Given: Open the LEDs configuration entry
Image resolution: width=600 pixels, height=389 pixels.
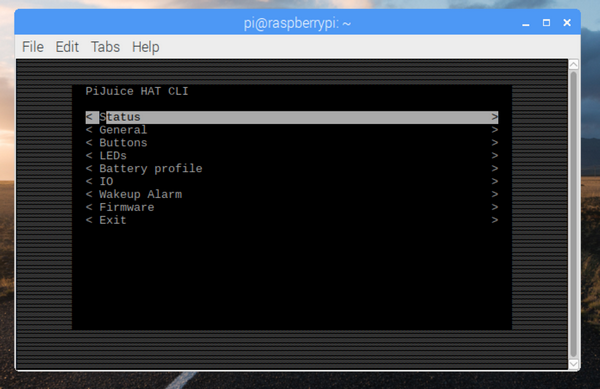Looking at the screenshot, I should pyautogui.click(x=292, y=156).
